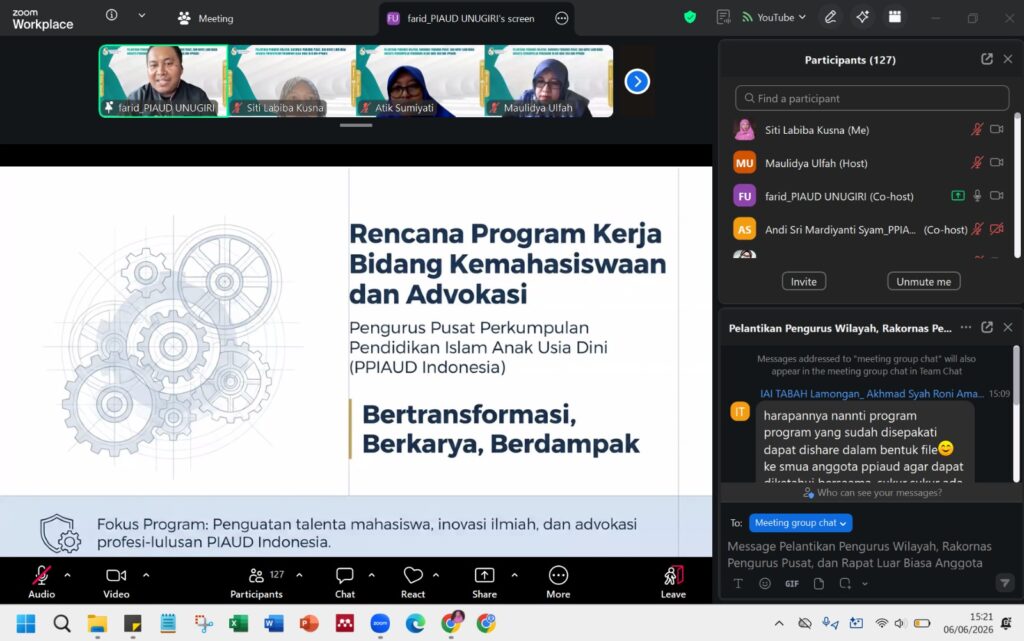The image size is (1024, 641).
Task: Click the Unmute me button
Action: 923,281
